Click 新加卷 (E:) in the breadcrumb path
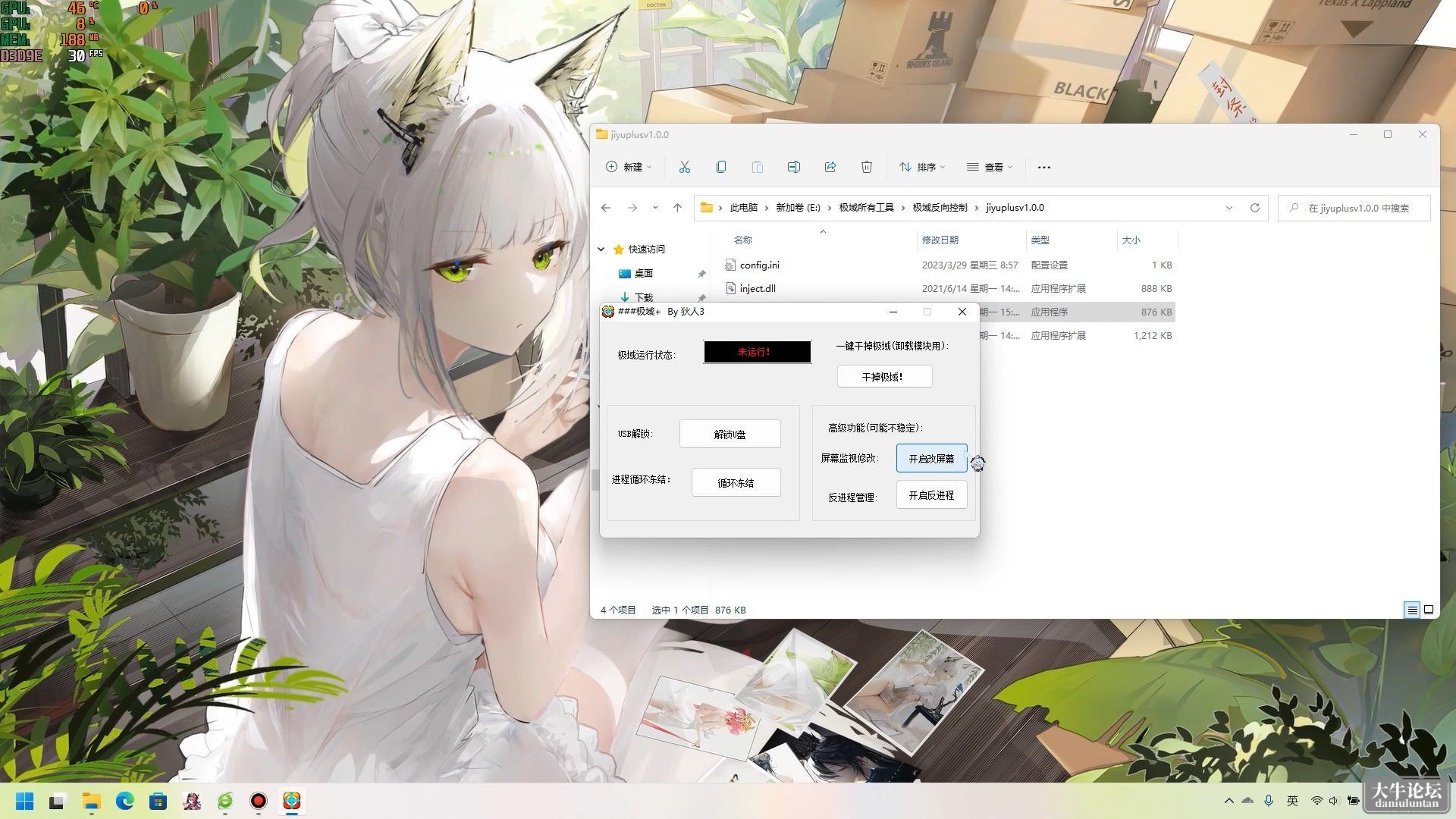1456x819 pixels. [x=798, y=208]
